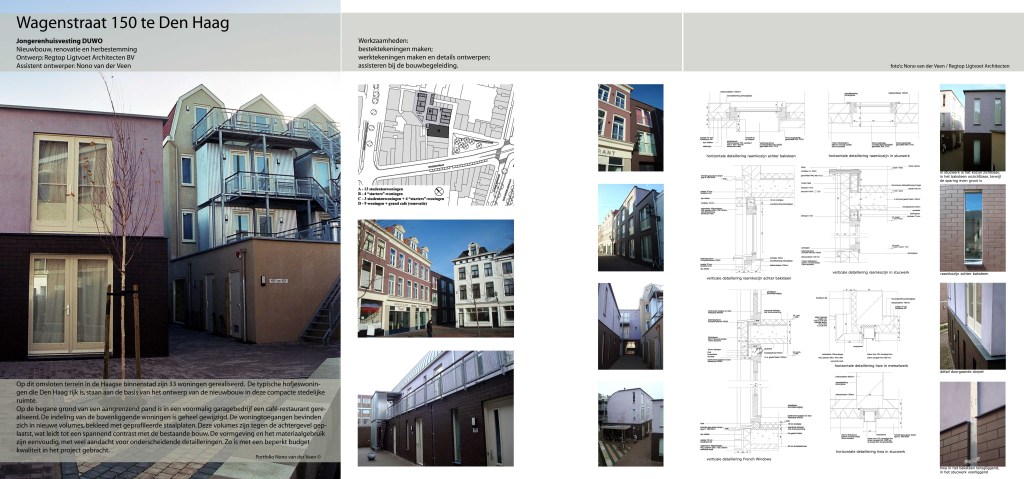
Task: Click the white and purple facade photo at top right
Action: [x=972, y=127]
